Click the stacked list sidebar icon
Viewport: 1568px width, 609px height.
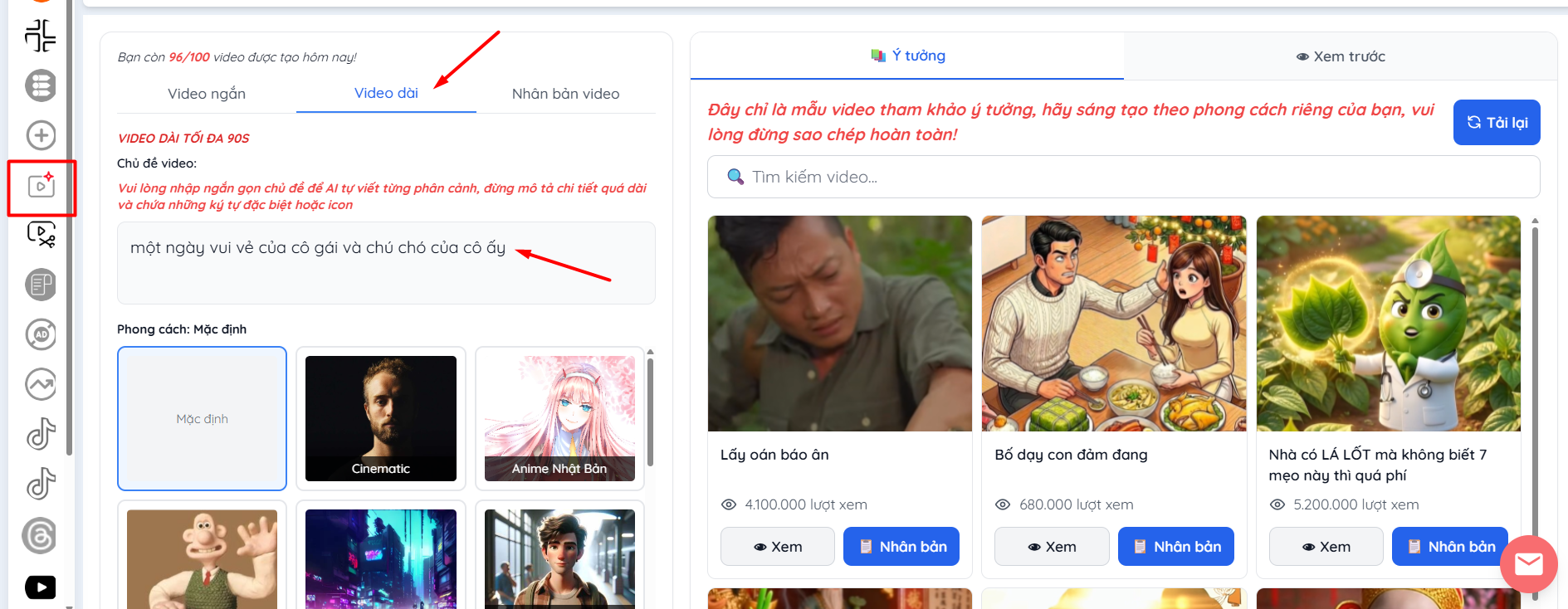41,85
